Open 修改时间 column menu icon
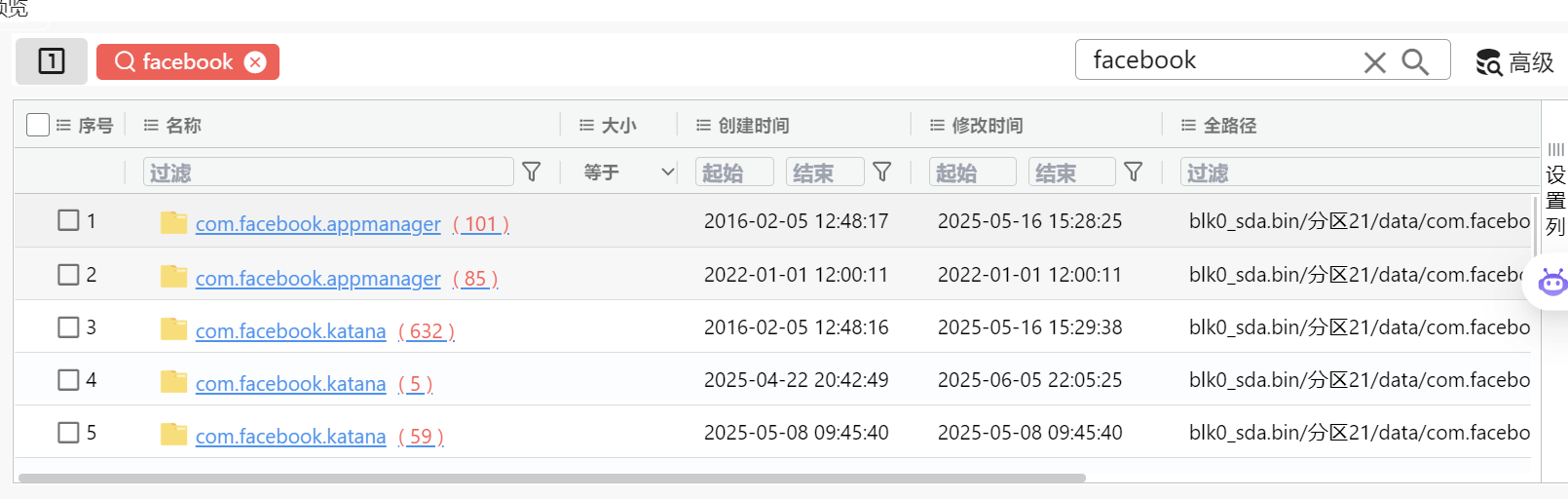The height and width of the screenshot is (499, 1568). click(937, 125)
